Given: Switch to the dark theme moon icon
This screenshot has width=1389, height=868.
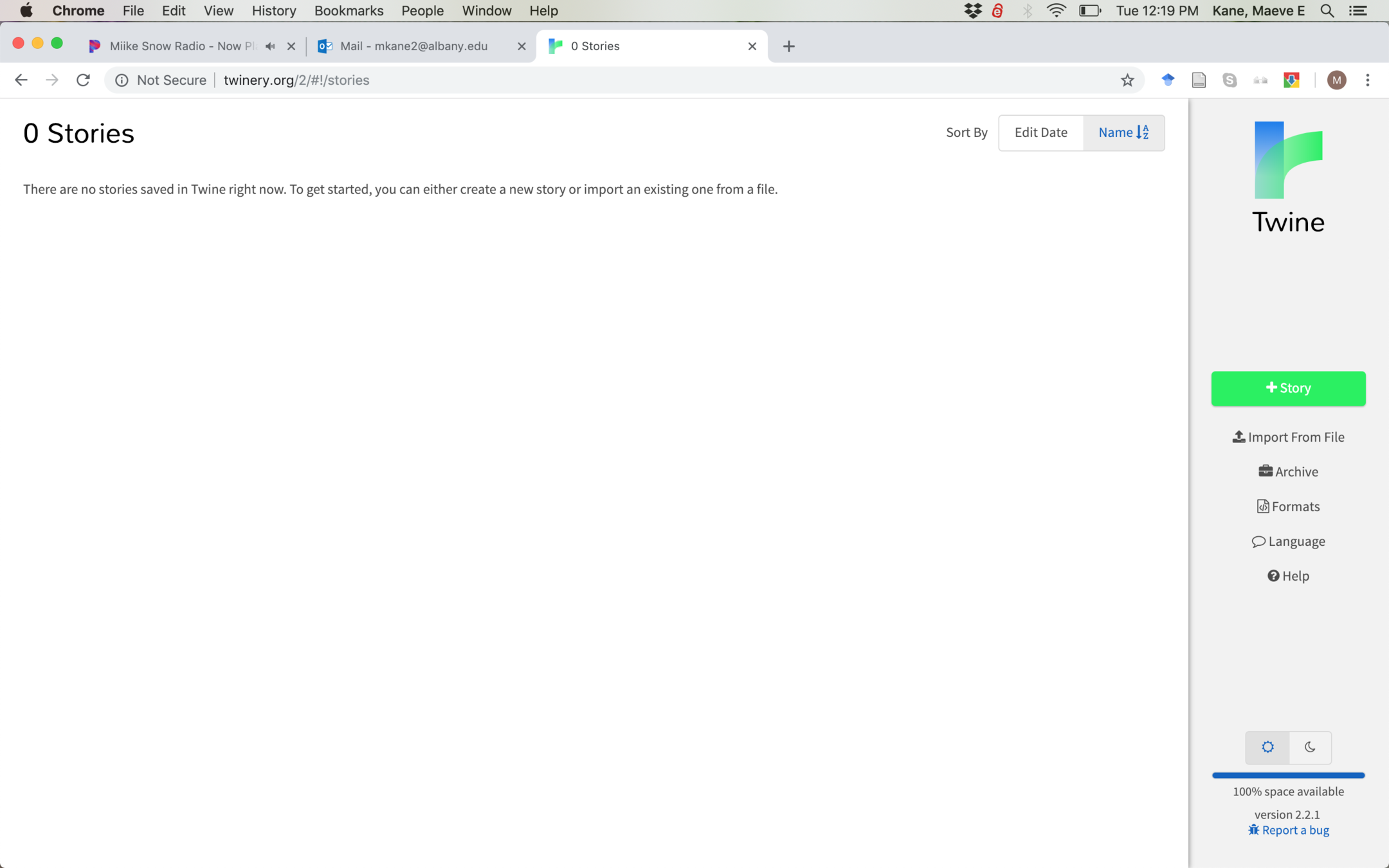Looking at the screenshot, I should pyautogui.click(x=1310, y=747).
